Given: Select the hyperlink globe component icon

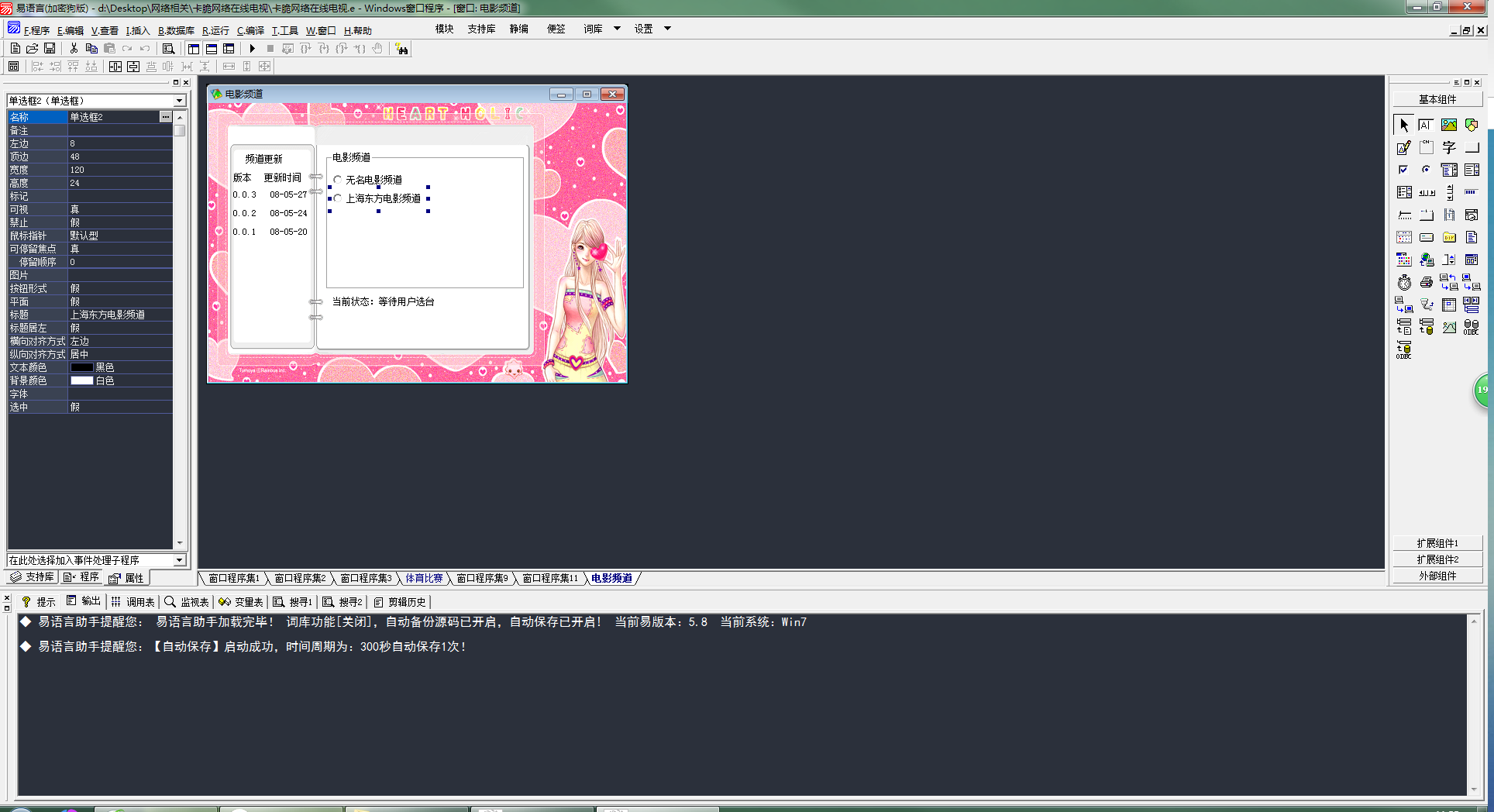Looking at the screenshot, I should pyautogui.click(x=1426, y=260).
